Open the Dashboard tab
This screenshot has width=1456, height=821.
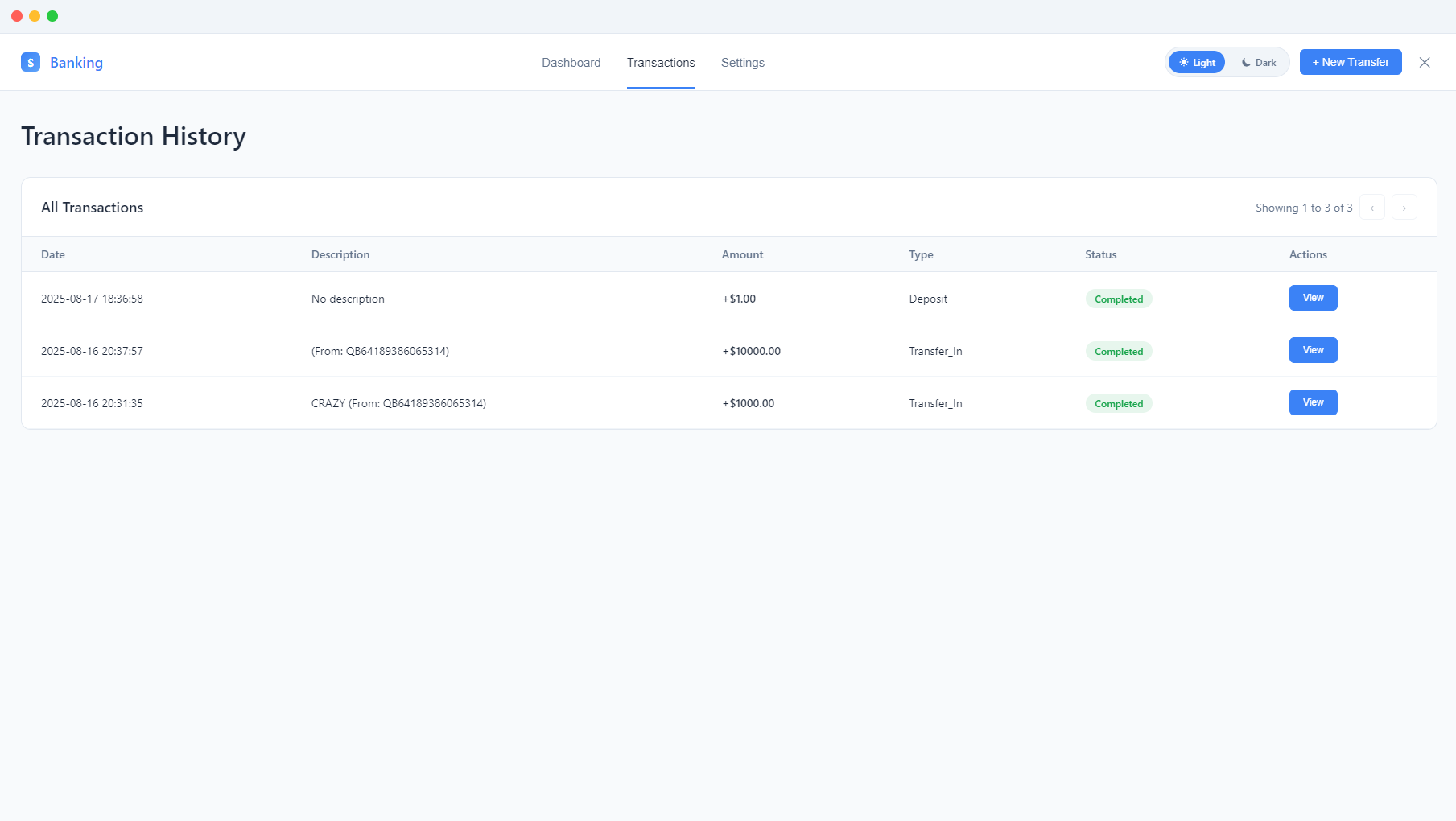[571, 63]
